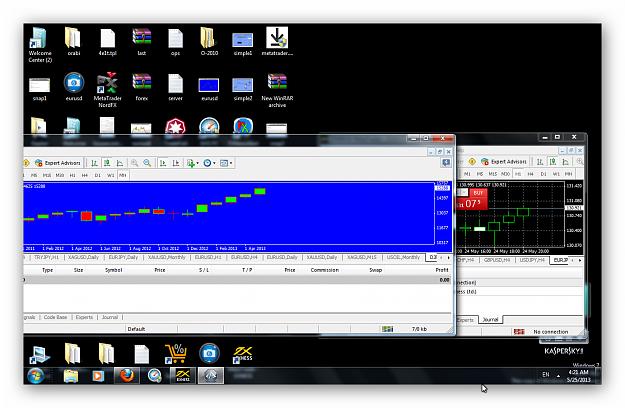This screenshot has width=625, height=408.
Task: Click green plus Indicators icon in left toolbar
Action: [x=191, y=163]
